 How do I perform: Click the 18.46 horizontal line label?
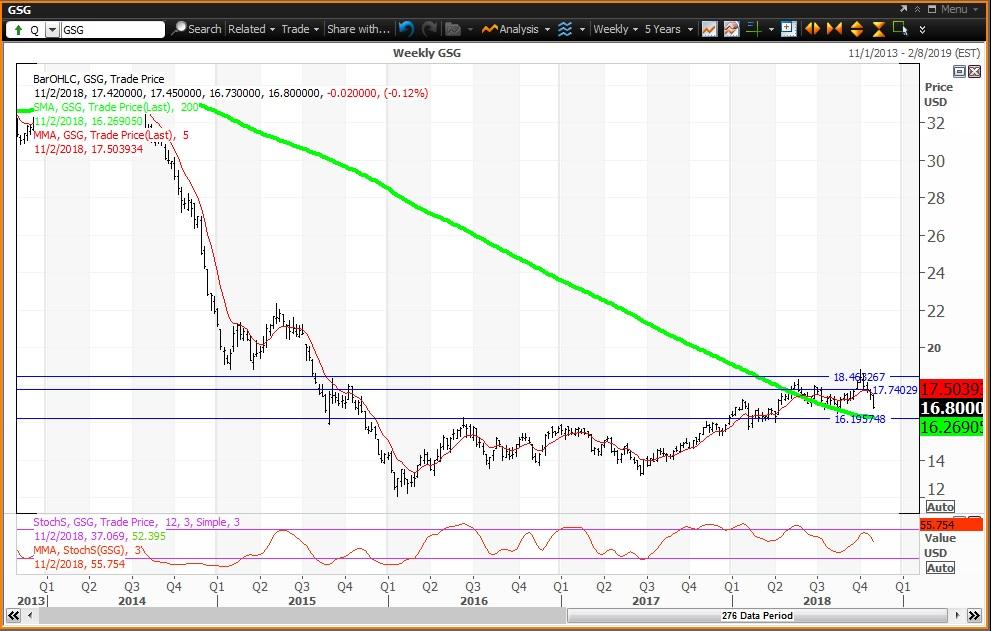click(859, 377)
